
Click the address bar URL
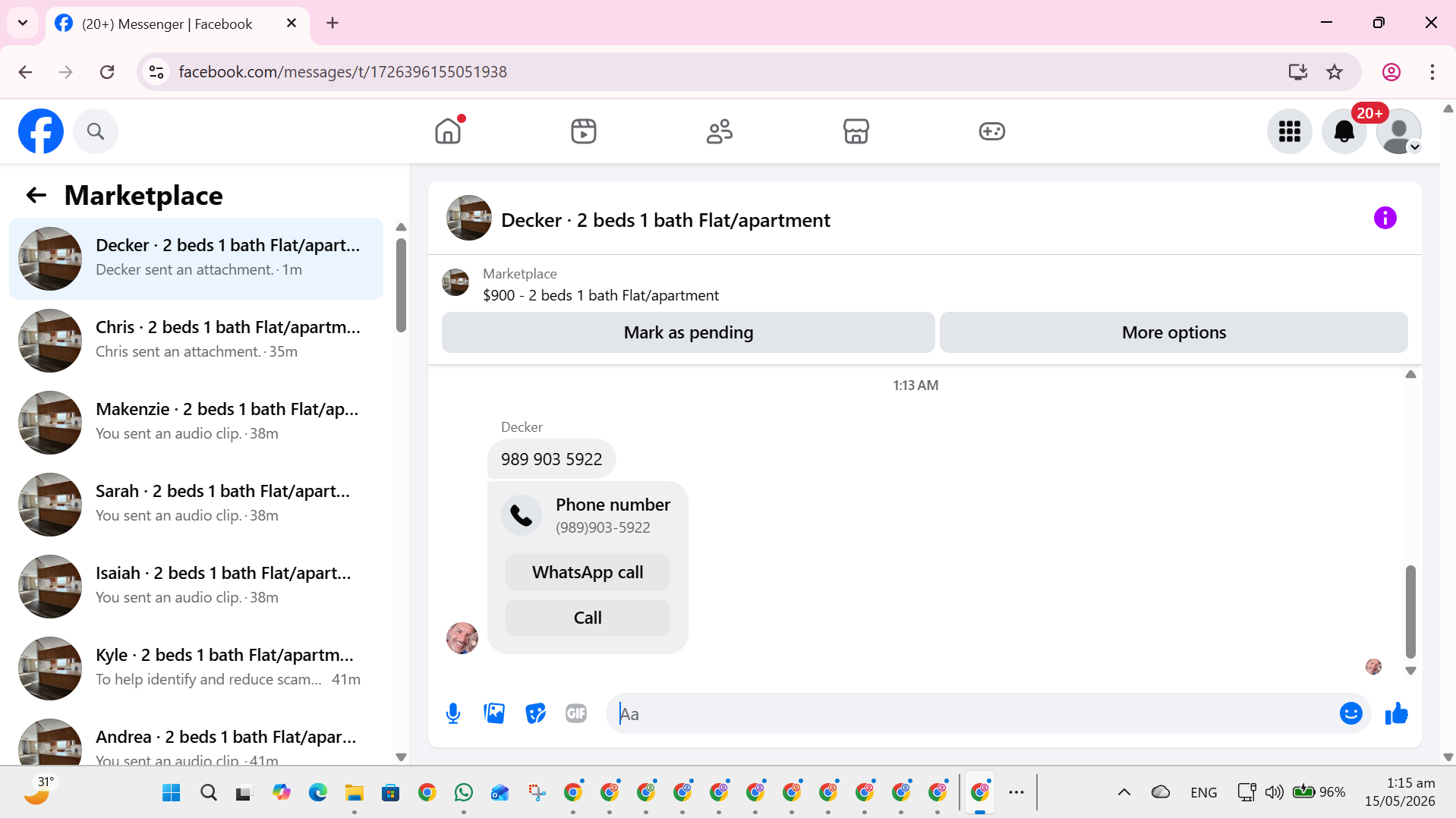click(342, 72)
